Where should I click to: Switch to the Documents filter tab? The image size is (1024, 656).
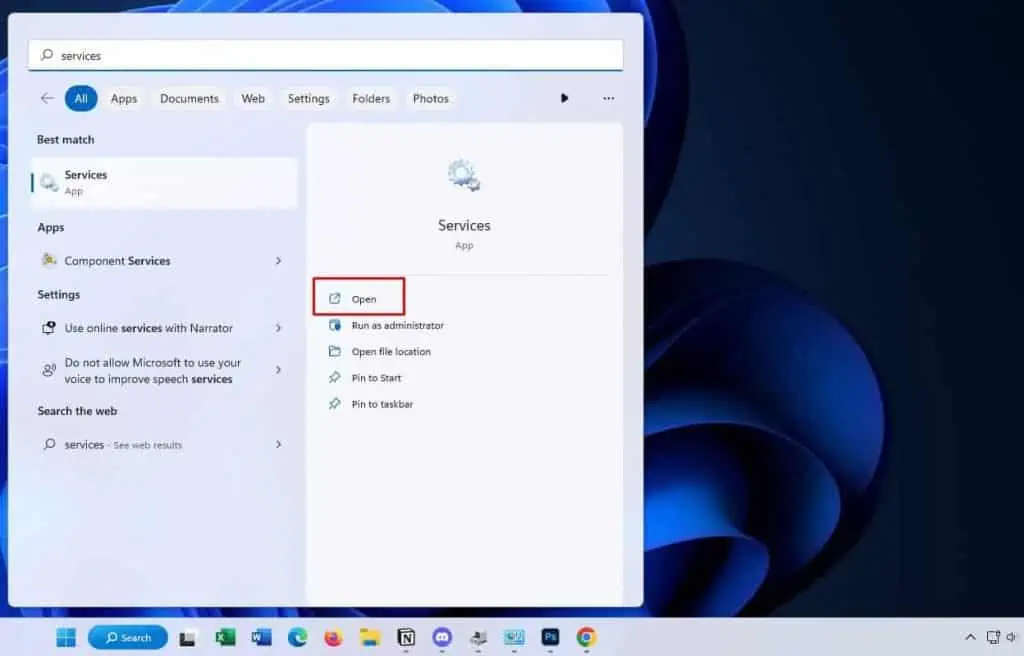point(189,98)
